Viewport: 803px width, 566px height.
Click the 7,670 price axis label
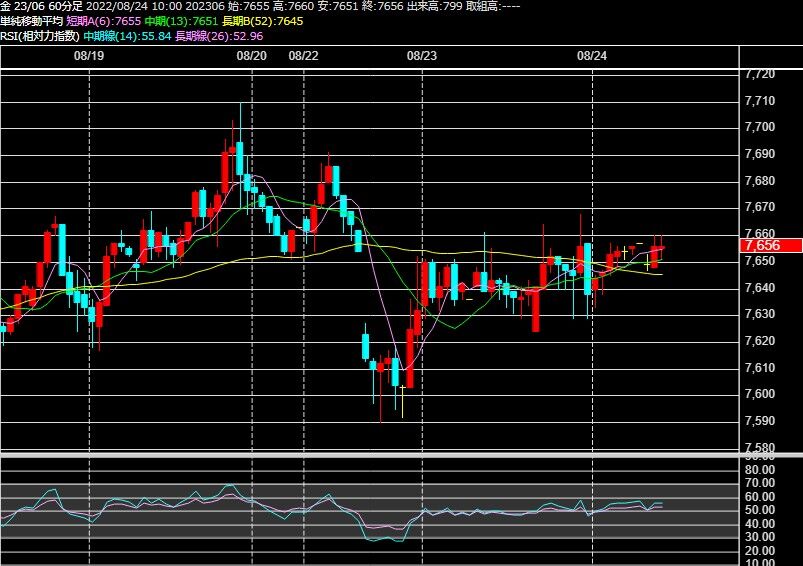(760, 207)
